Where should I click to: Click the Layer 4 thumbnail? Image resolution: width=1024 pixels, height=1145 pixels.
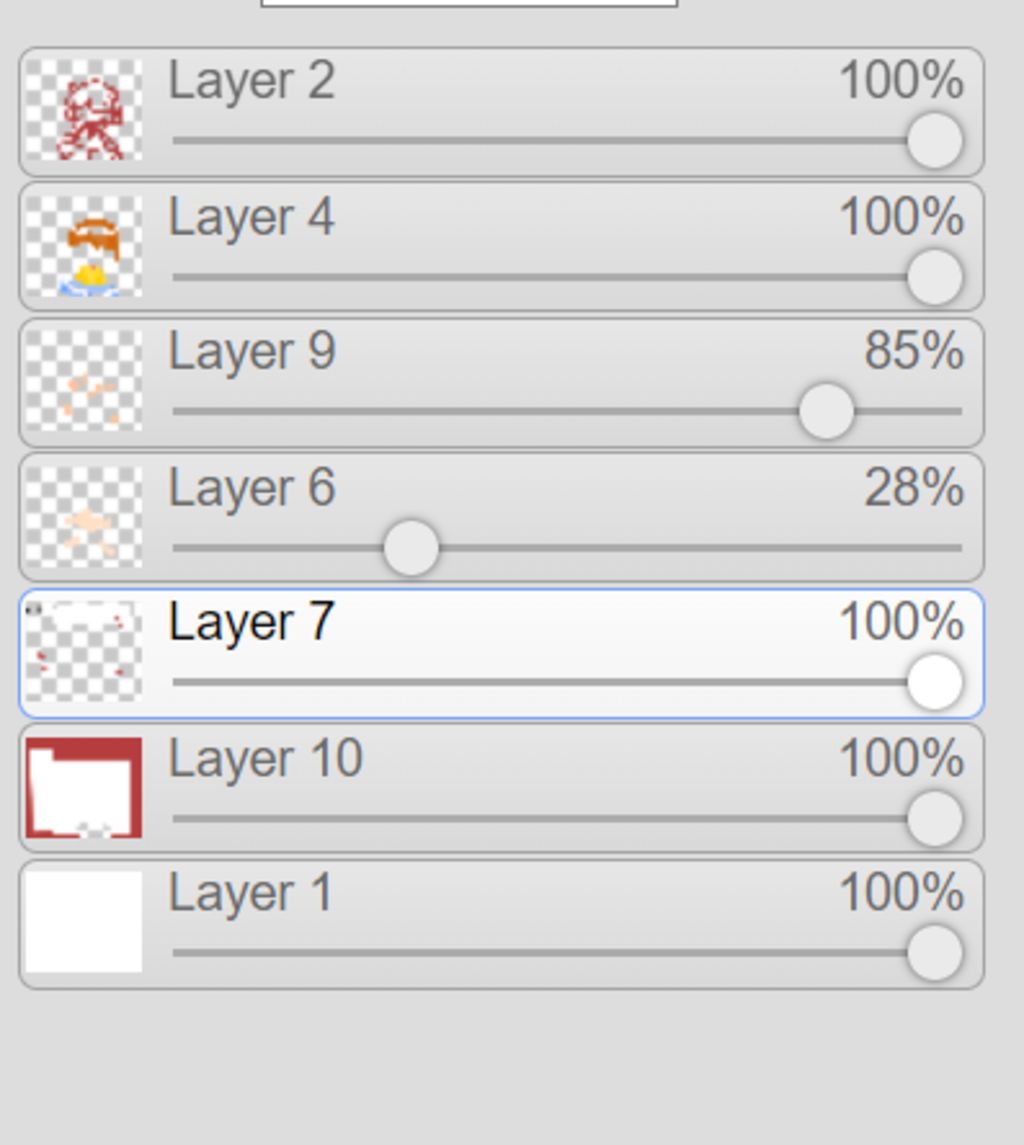(x=83, y=246)
